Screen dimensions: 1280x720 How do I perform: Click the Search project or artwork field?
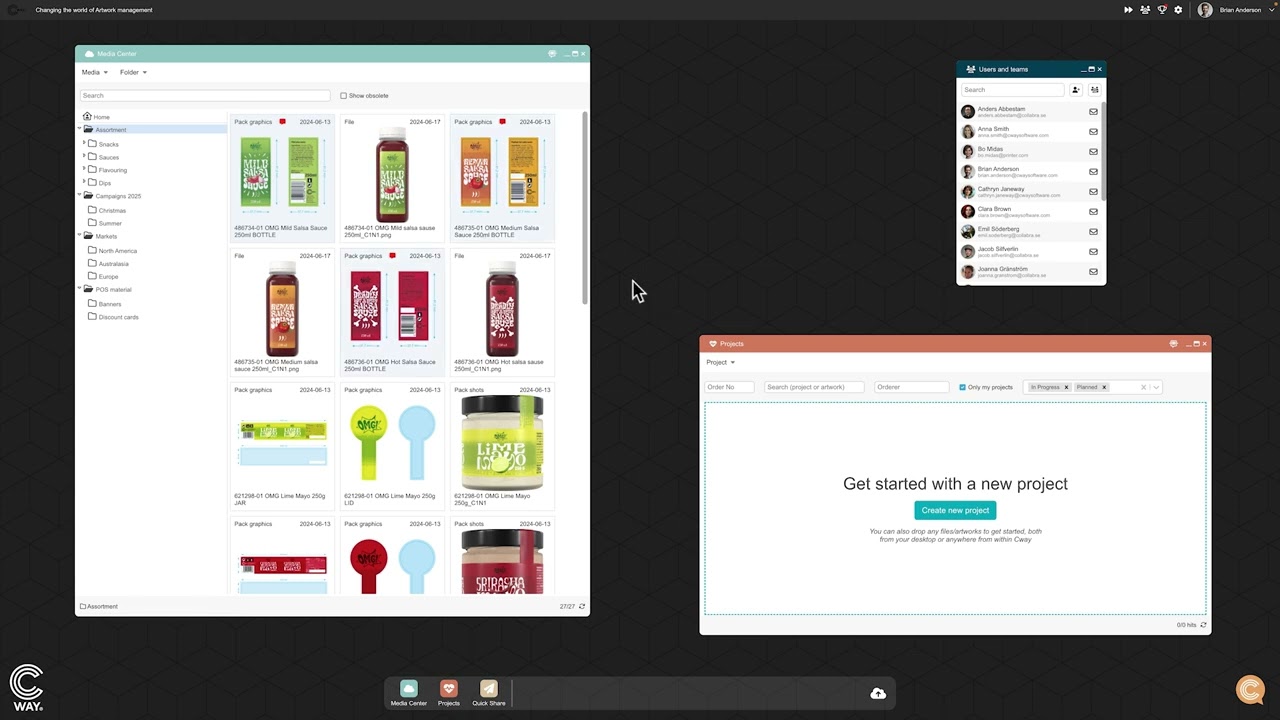coord(814,387)
